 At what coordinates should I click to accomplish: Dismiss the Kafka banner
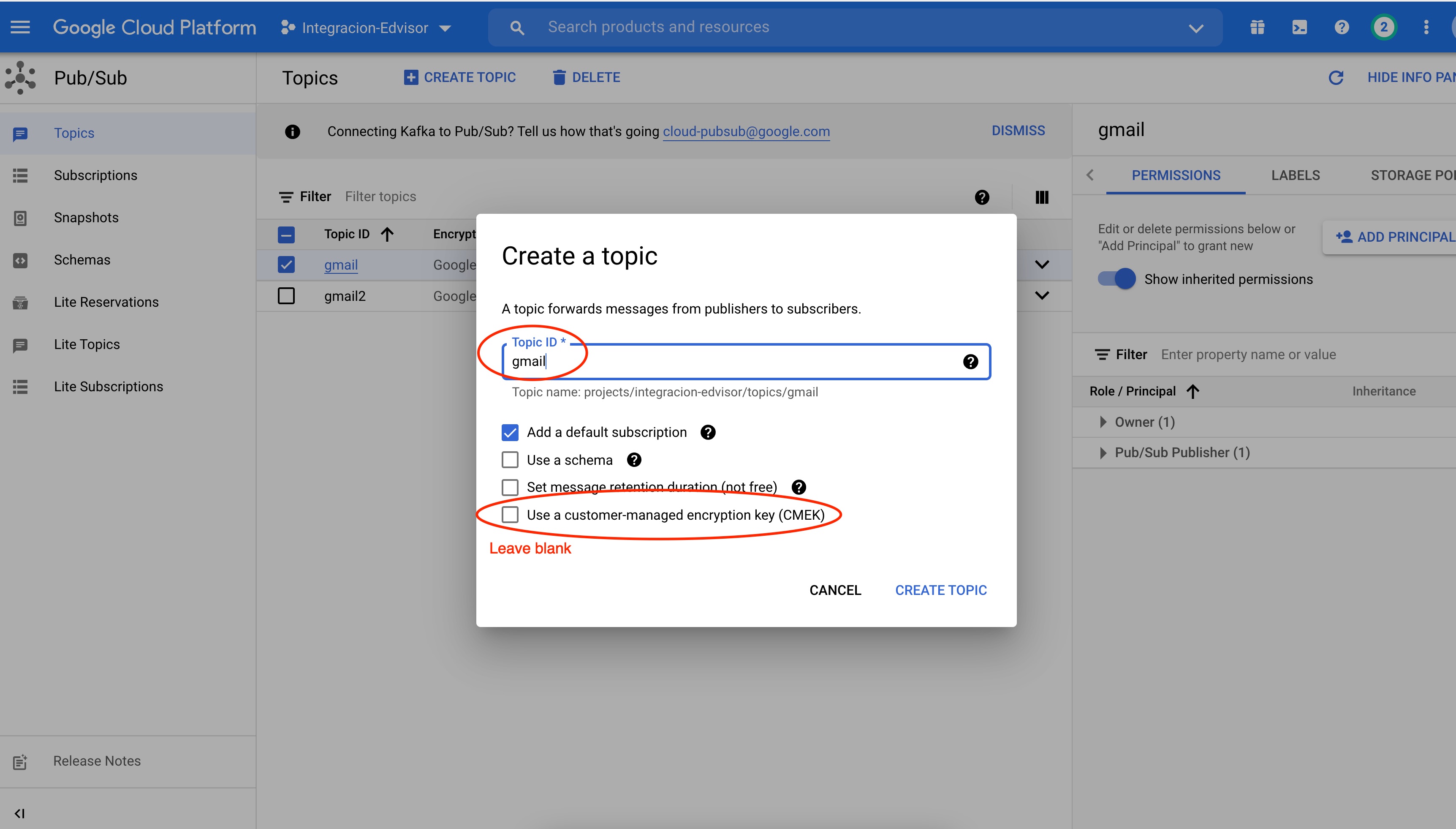(x=1018, y=131)
